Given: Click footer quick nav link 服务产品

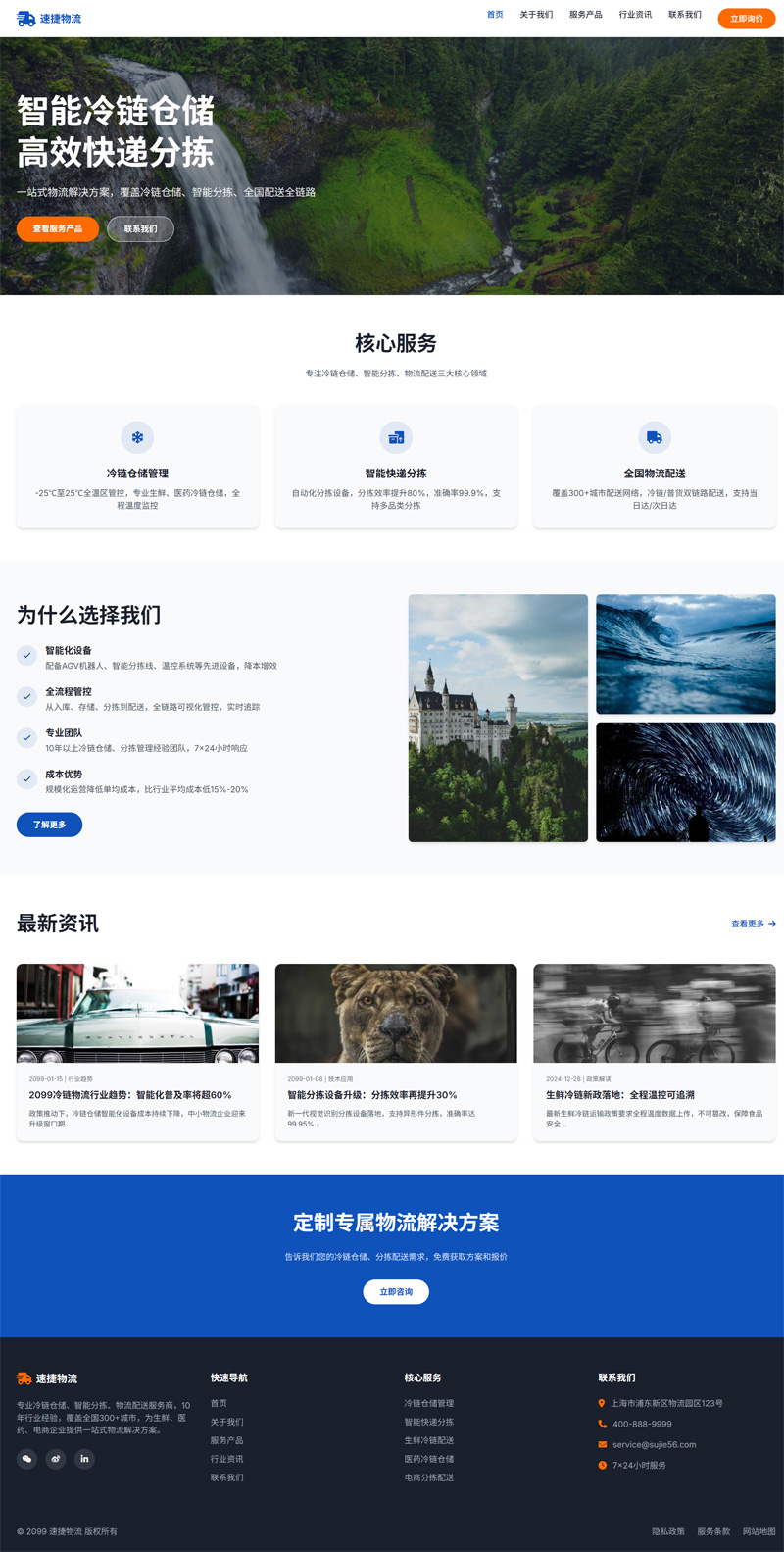Looking at the screenshot, I should (x=227, y=1440).
